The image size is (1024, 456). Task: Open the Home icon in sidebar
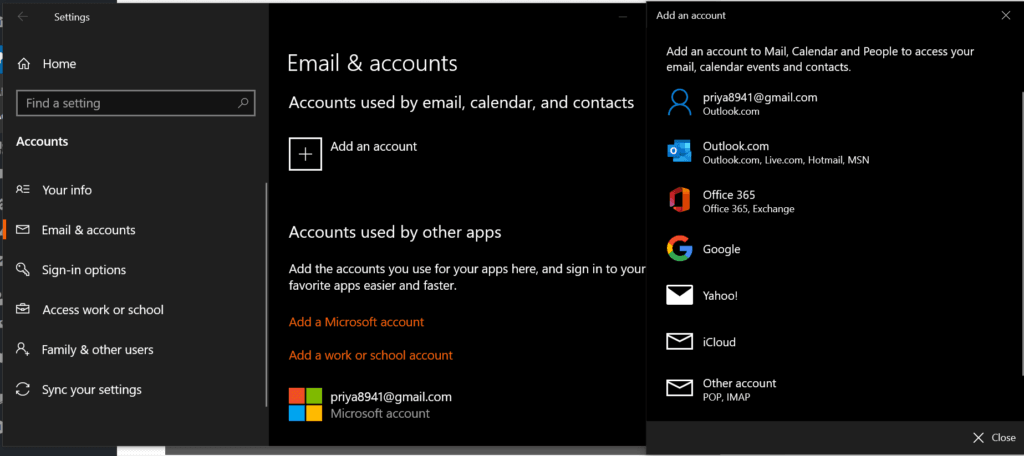coord(24,64)
